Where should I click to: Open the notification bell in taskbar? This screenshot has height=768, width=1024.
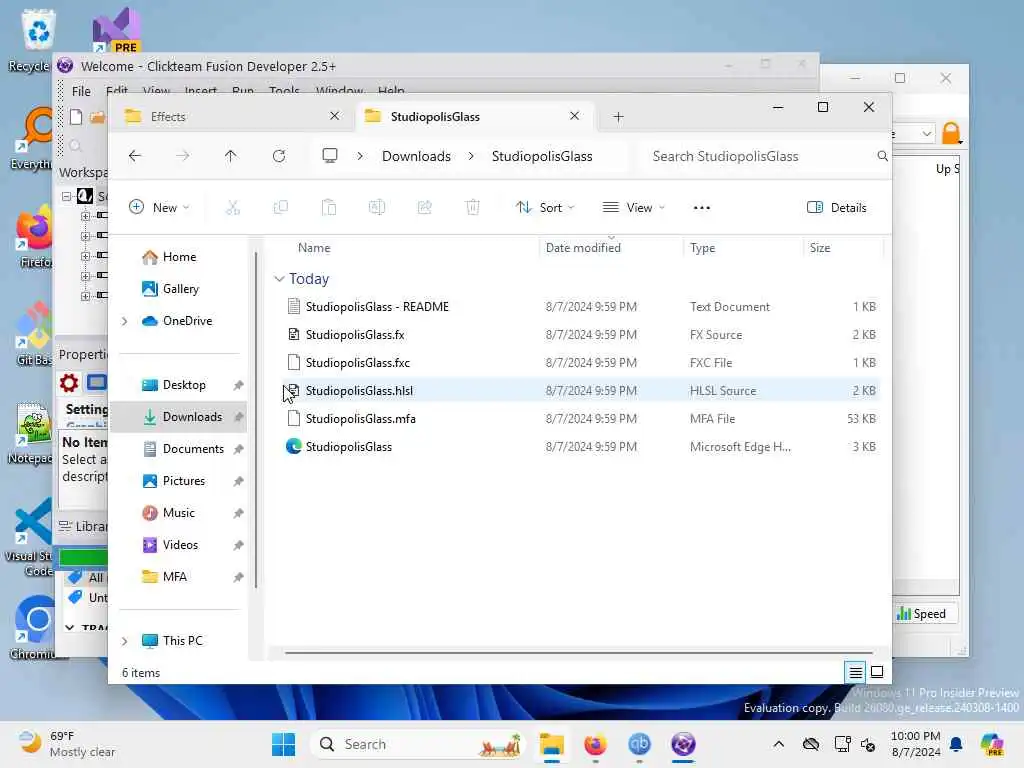pos(956,744)
